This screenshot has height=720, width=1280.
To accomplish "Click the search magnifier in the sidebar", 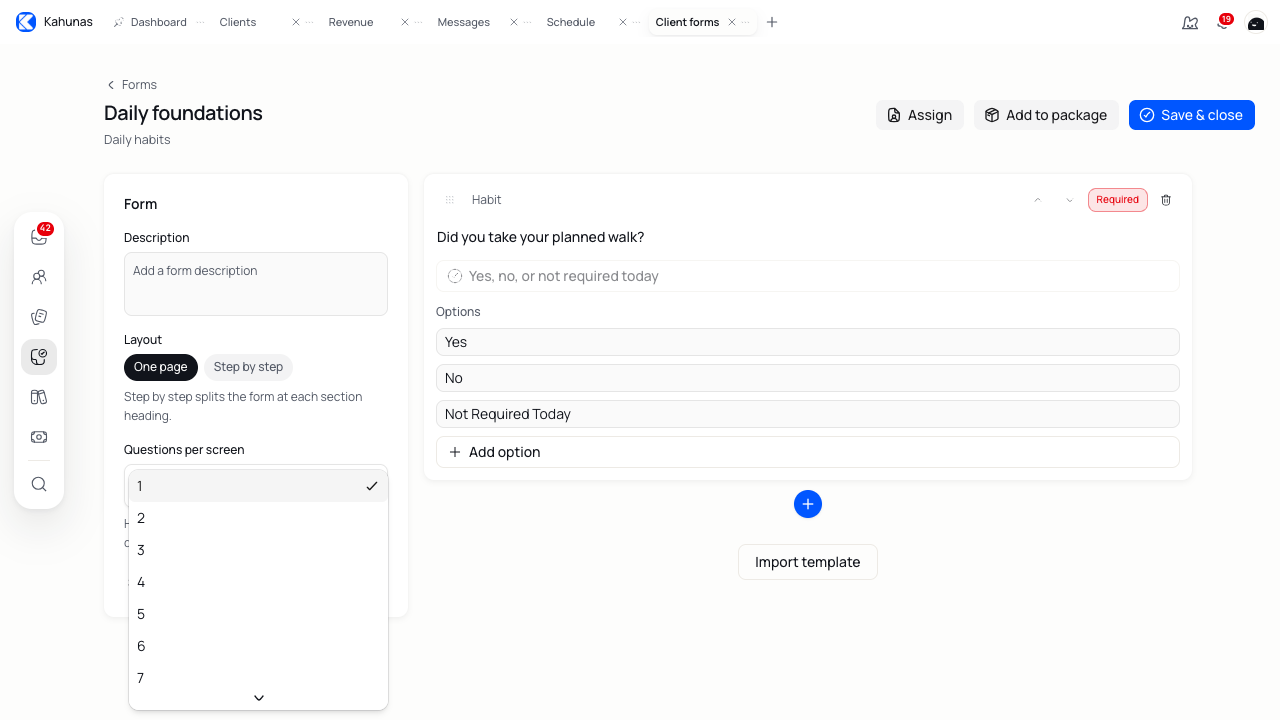I will tap(39, 484).
